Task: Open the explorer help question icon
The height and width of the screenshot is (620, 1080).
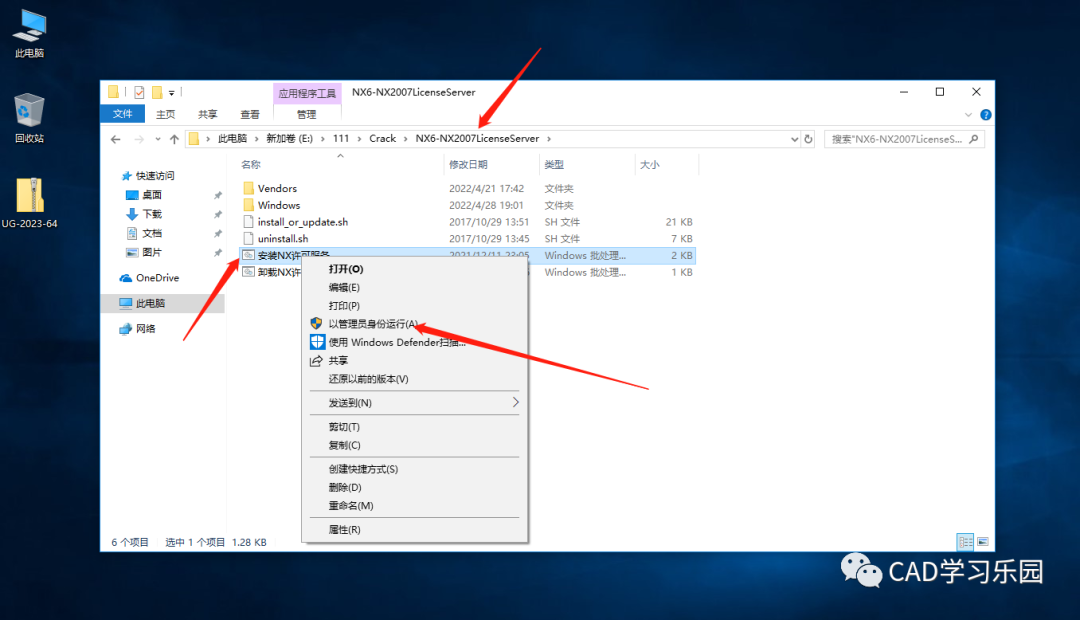Action: pyautogui.click(x=986, y=115)
